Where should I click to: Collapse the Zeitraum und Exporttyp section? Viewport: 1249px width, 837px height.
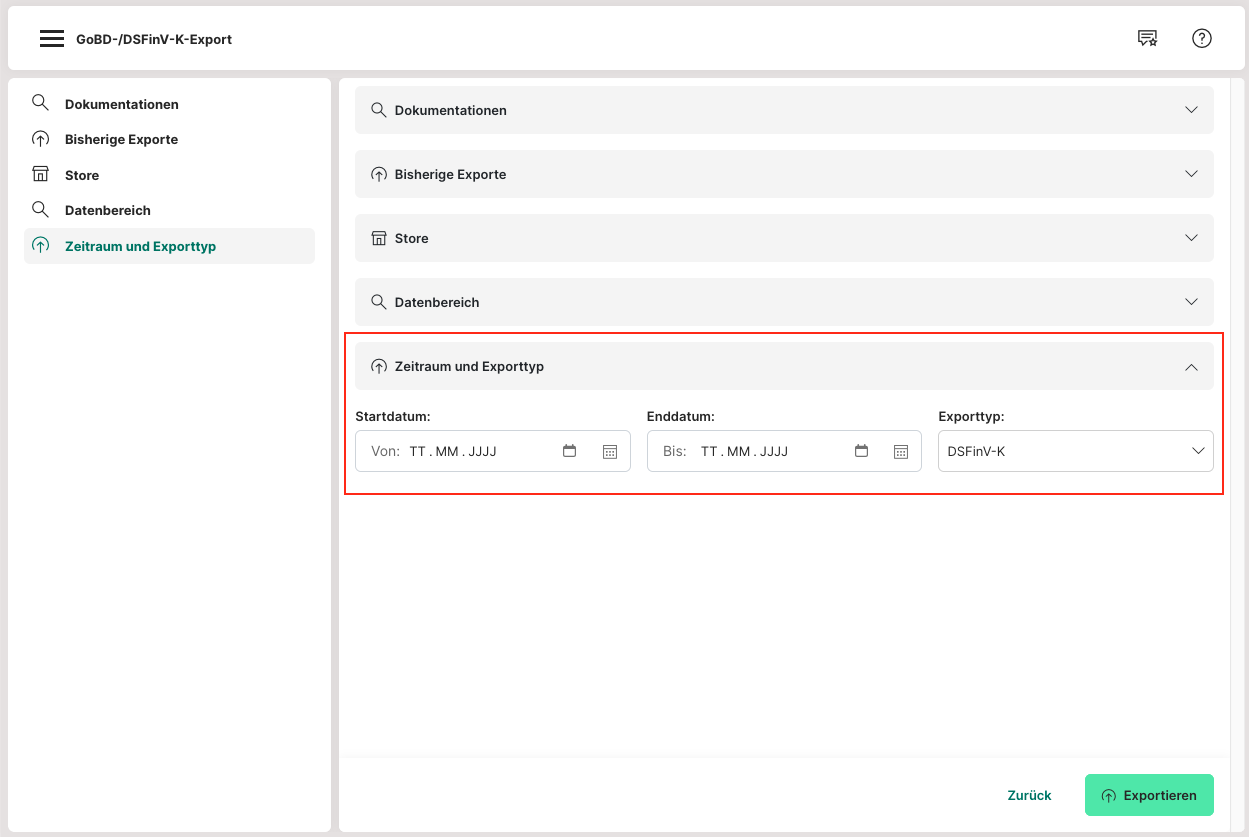[x=1191, y=367]
